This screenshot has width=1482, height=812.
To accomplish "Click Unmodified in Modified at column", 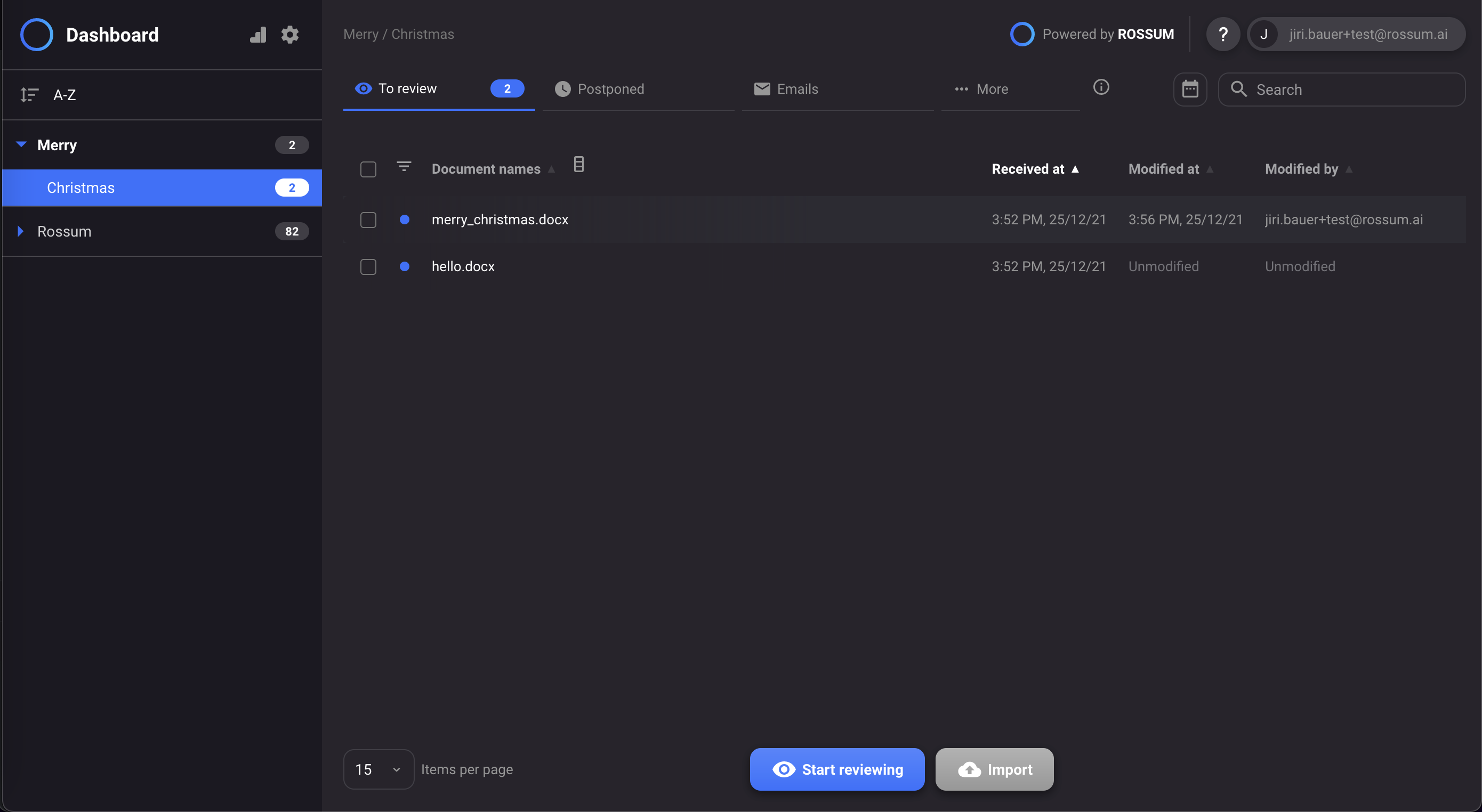I will 1163,266.
